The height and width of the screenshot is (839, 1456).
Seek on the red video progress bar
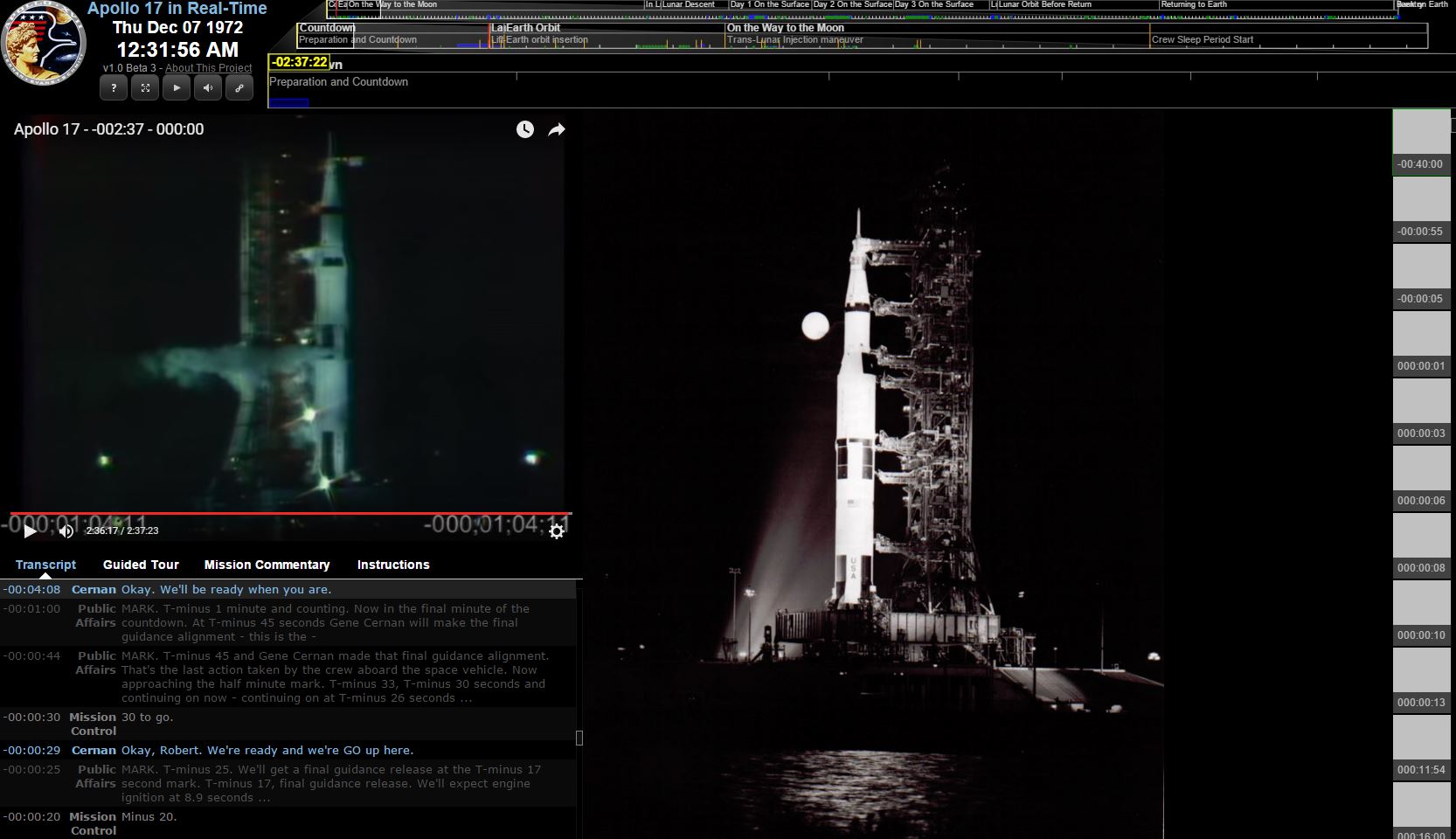pos(291,513)
